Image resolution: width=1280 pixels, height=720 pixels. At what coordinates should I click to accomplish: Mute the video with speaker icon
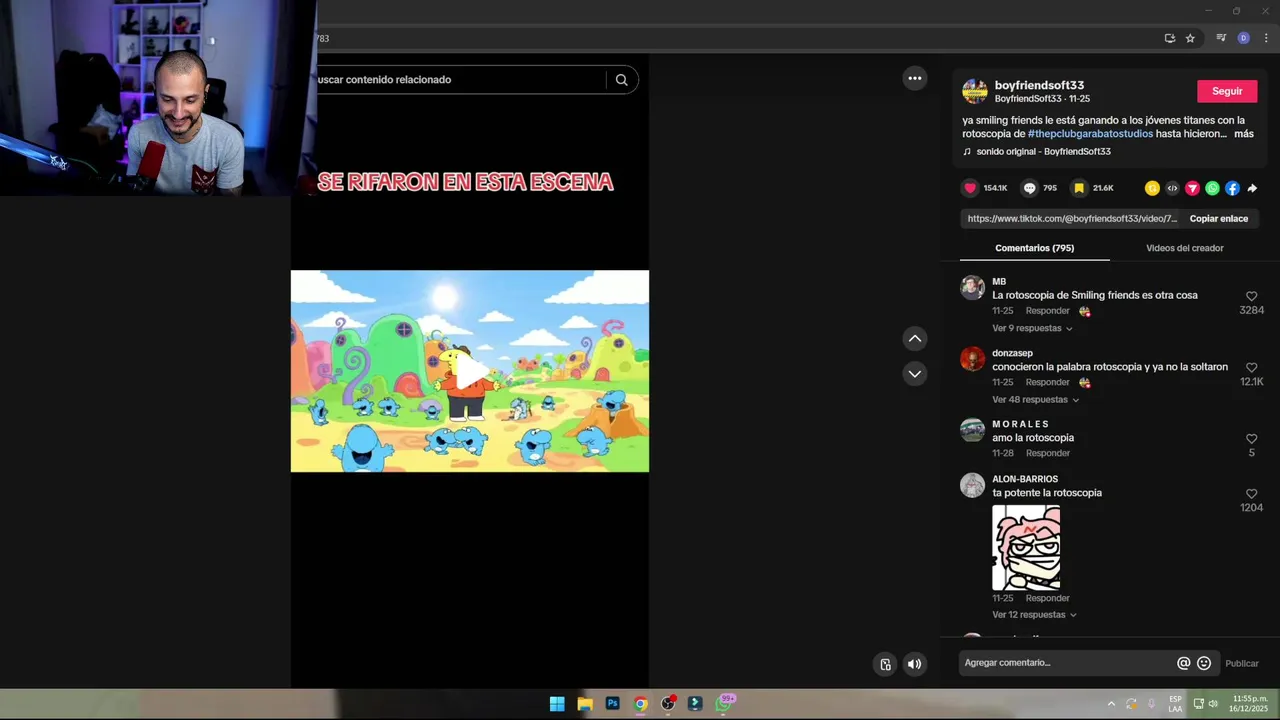pos(914,664)
